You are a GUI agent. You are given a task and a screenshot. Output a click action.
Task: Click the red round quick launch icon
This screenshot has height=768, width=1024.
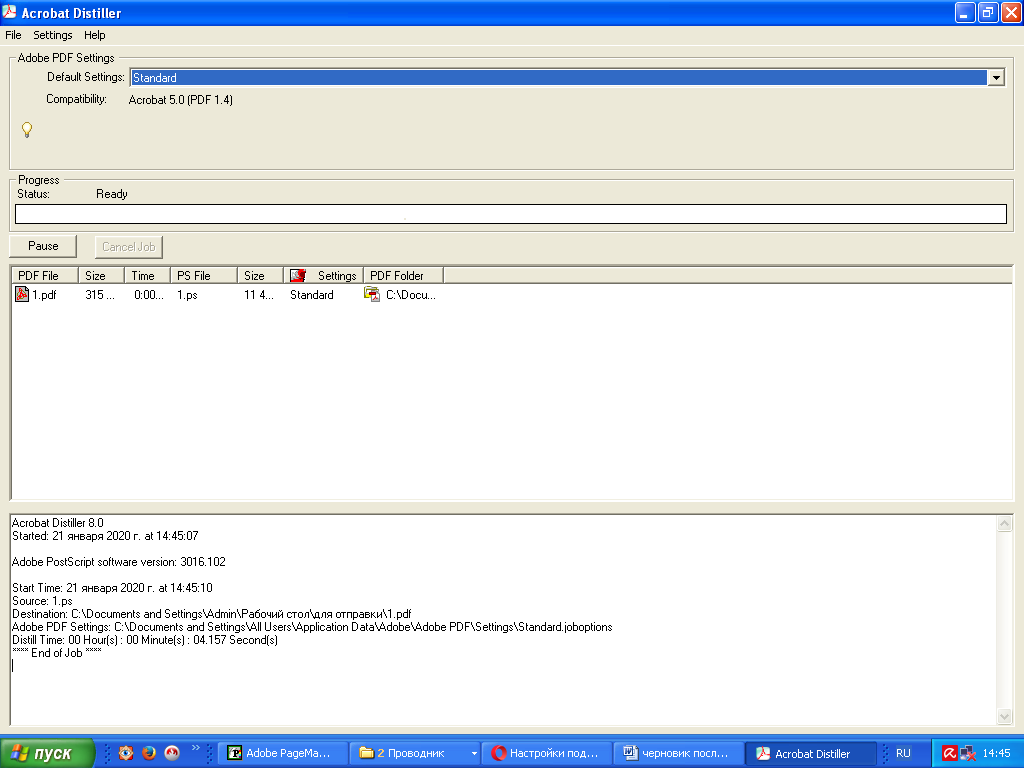pyautogui.click(x=172, y=753)
